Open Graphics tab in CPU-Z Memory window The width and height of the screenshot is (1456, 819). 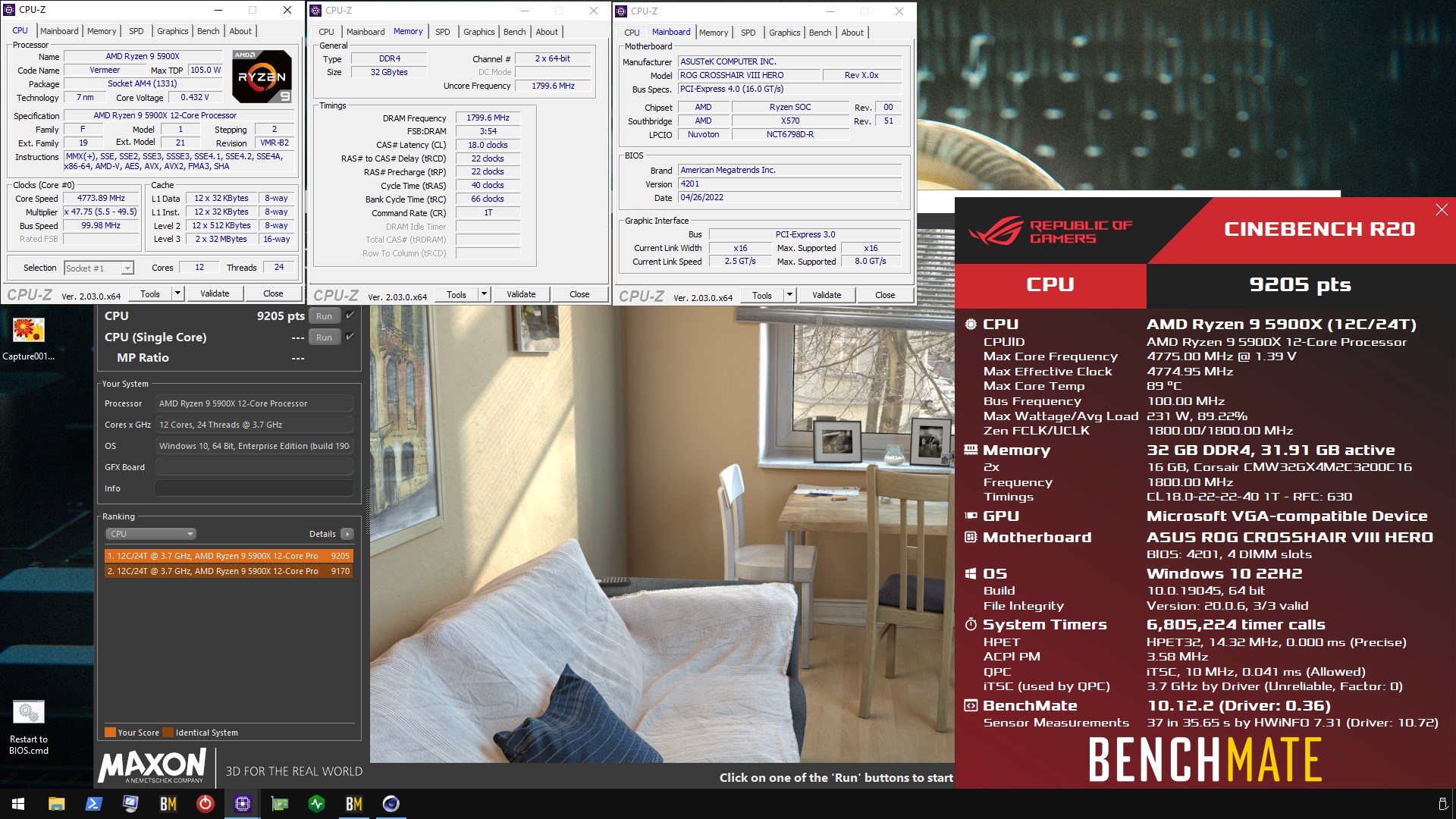(479, 32)
